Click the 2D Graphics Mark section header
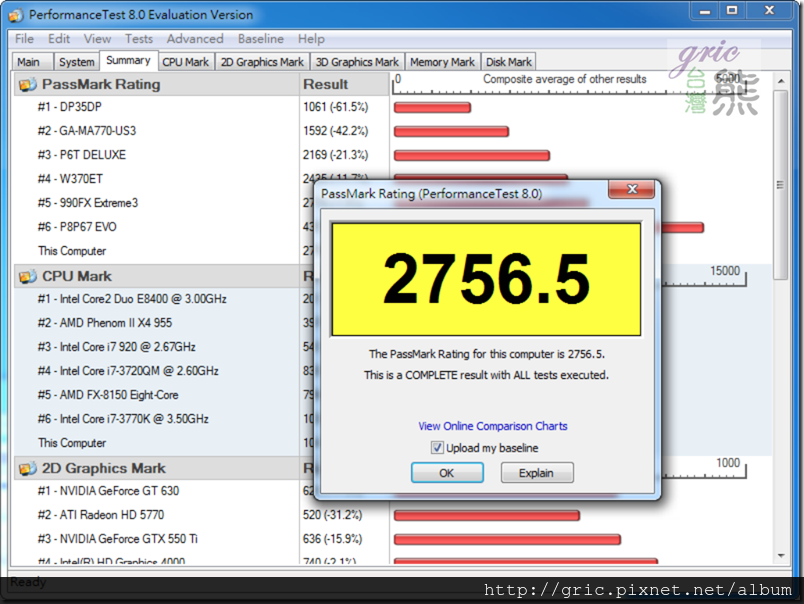The image size is (804, 604). [x=156, y=469]
